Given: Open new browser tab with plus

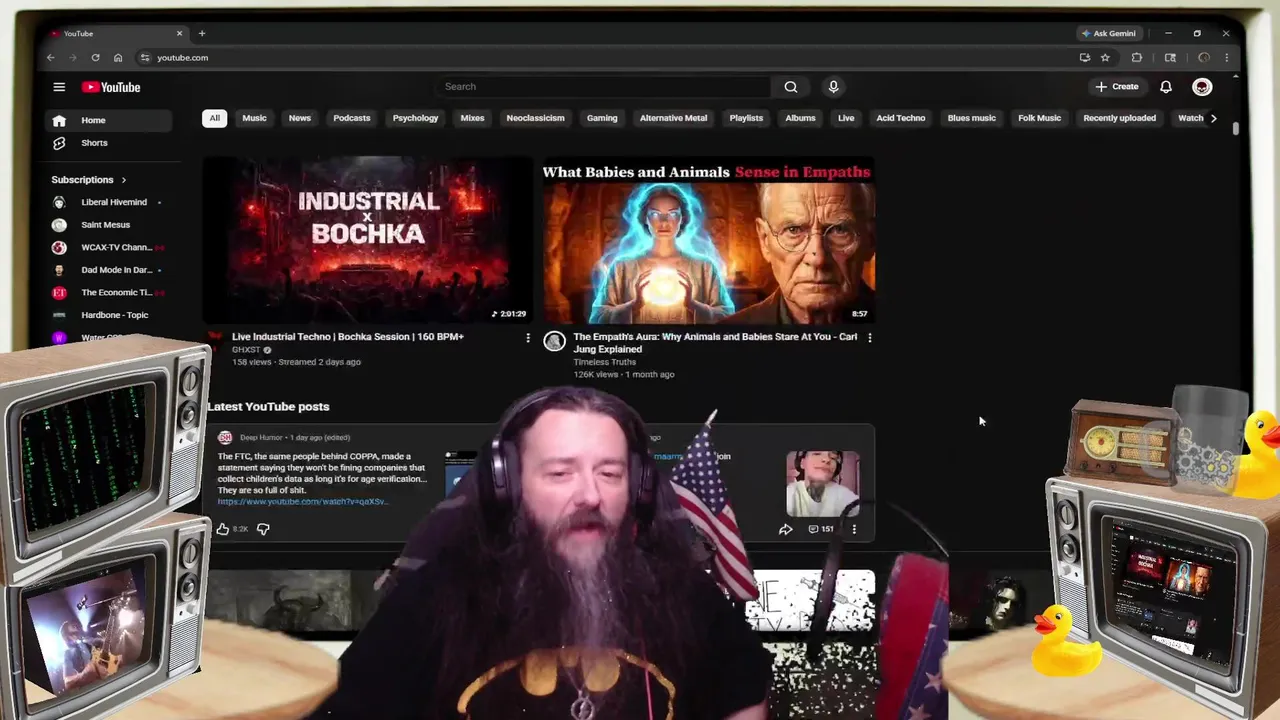Looking at the screenshot, I should (x=202, y=33).
